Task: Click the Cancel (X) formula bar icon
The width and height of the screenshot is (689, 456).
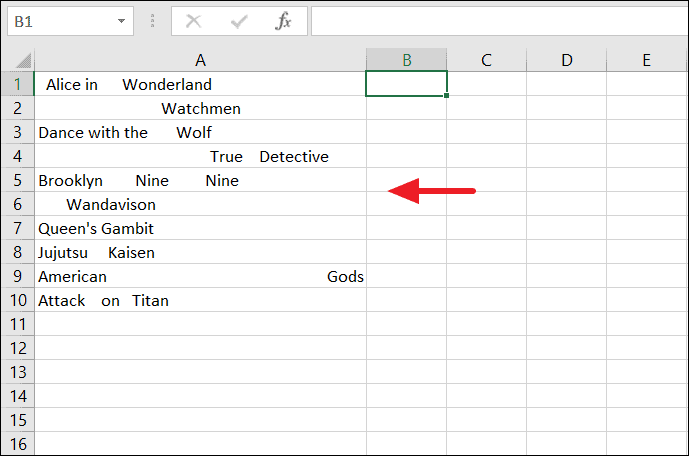Action: 193,21
